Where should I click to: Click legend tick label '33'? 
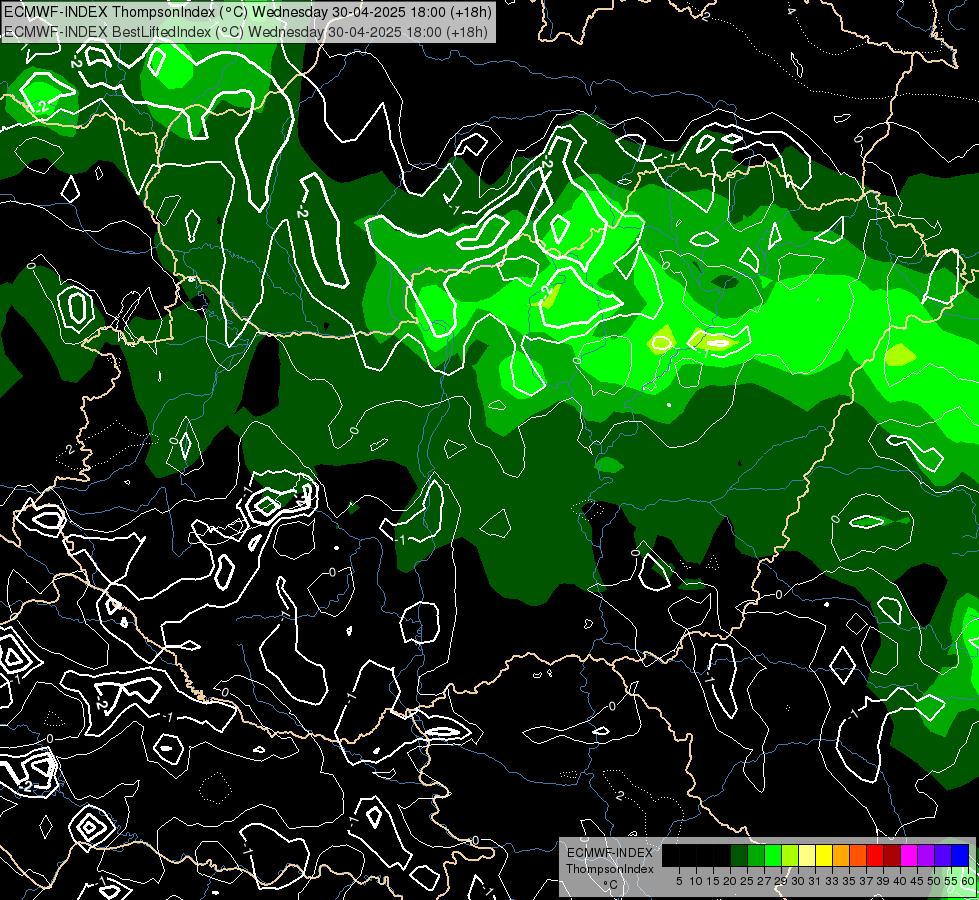pyautogui.click(x=832, y=881)
